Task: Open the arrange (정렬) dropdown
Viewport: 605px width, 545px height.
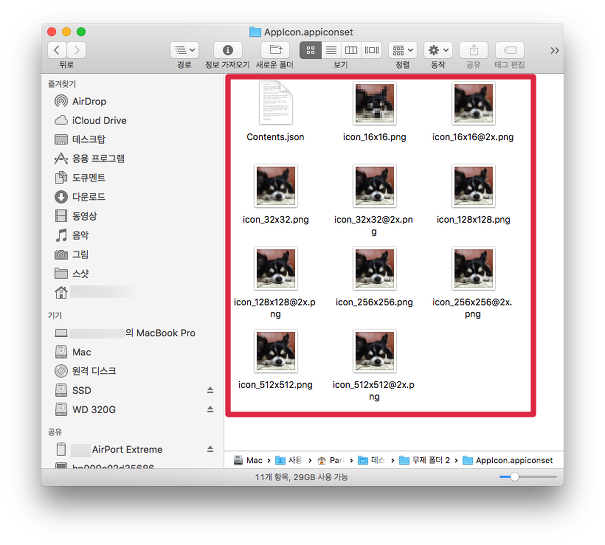Action: tap(402, 50)
